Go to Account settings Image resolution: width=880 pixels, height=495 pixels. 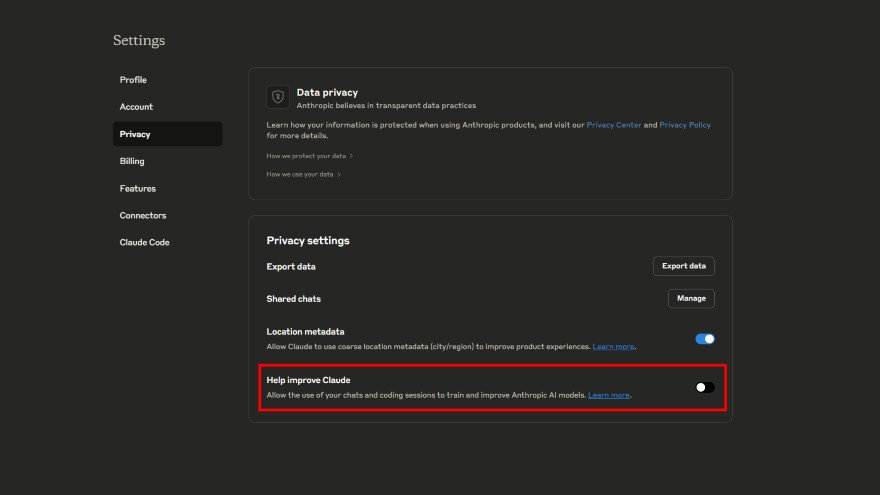tap(136, 107)
